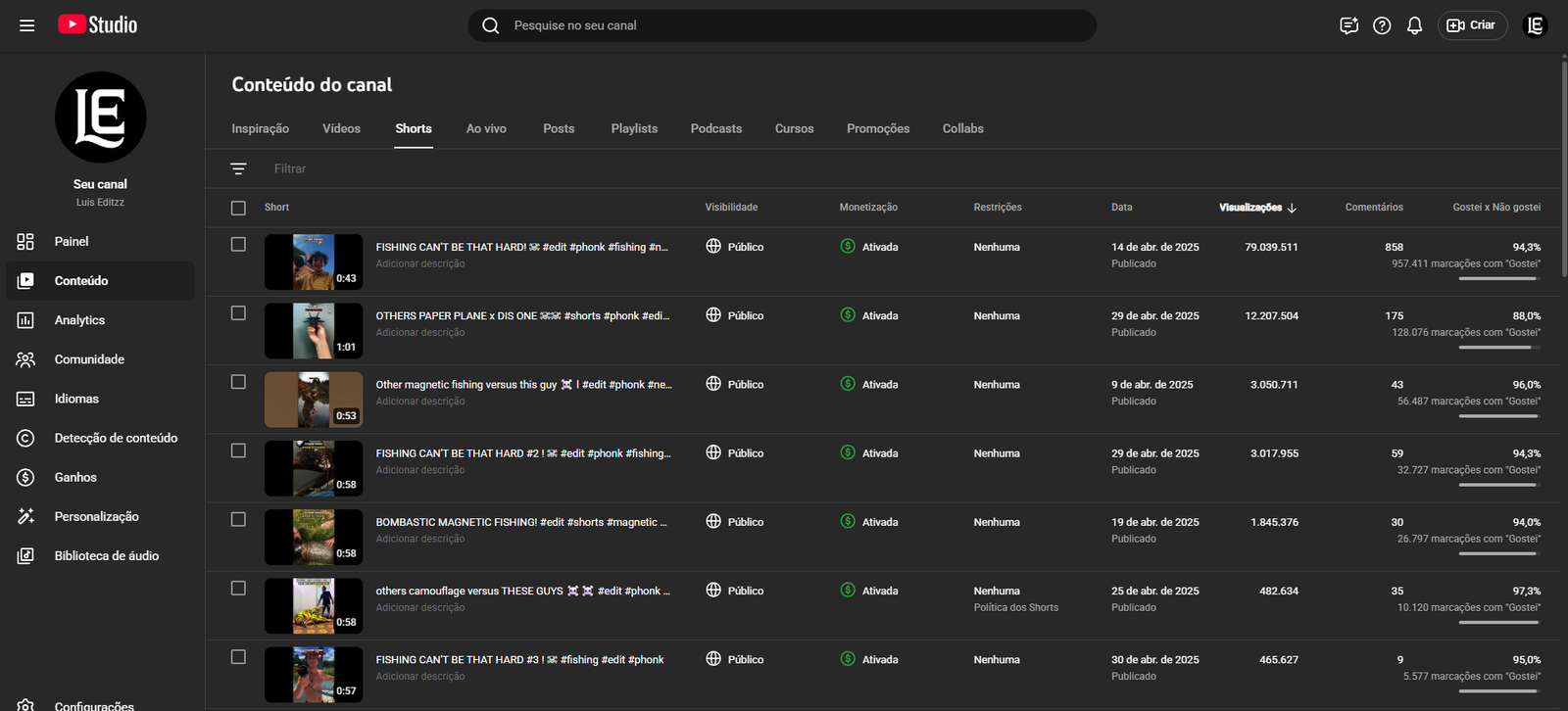Sort by Visualizações column arrow

pyautogui.click(x=1292, y=208)
